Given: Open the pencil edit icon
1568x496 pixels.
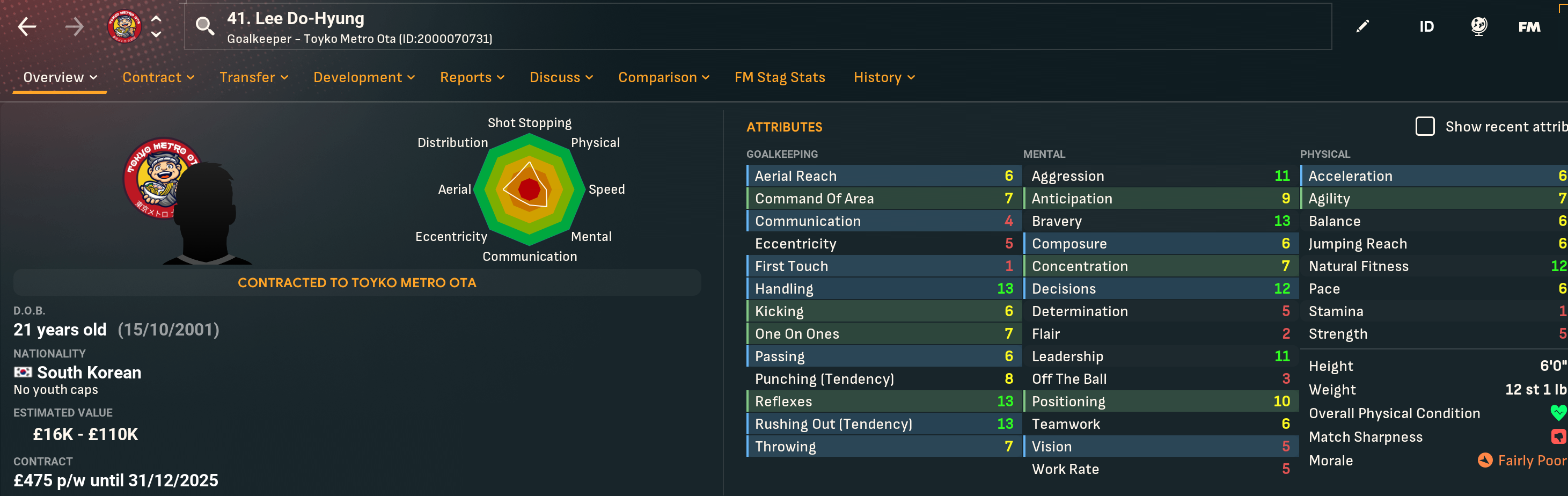Looking at the screenshot, I should [1363, 26].
